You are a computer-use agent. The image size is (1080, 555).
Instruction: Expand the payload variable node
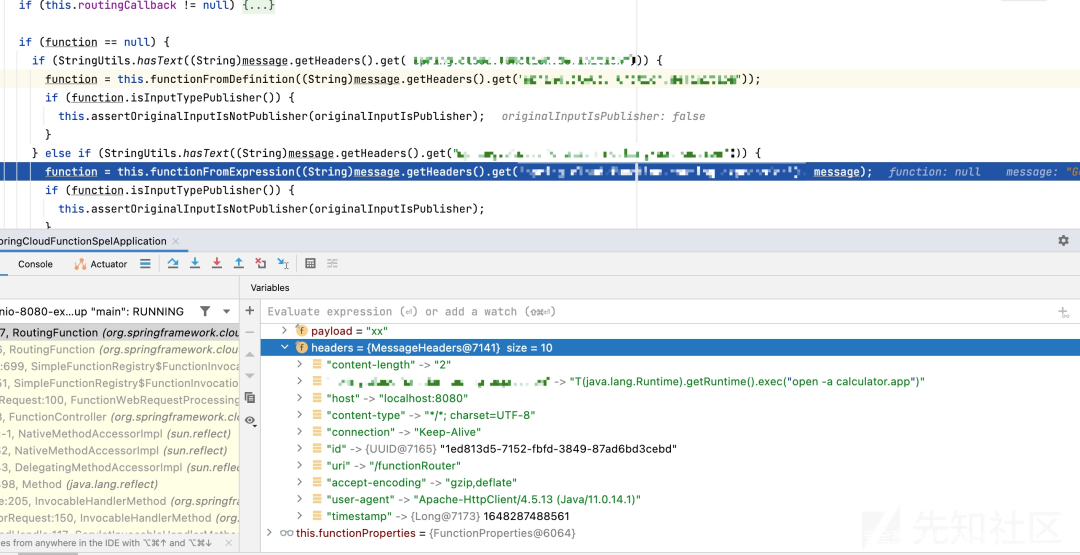pyautogui.click(x=285, y=330)
